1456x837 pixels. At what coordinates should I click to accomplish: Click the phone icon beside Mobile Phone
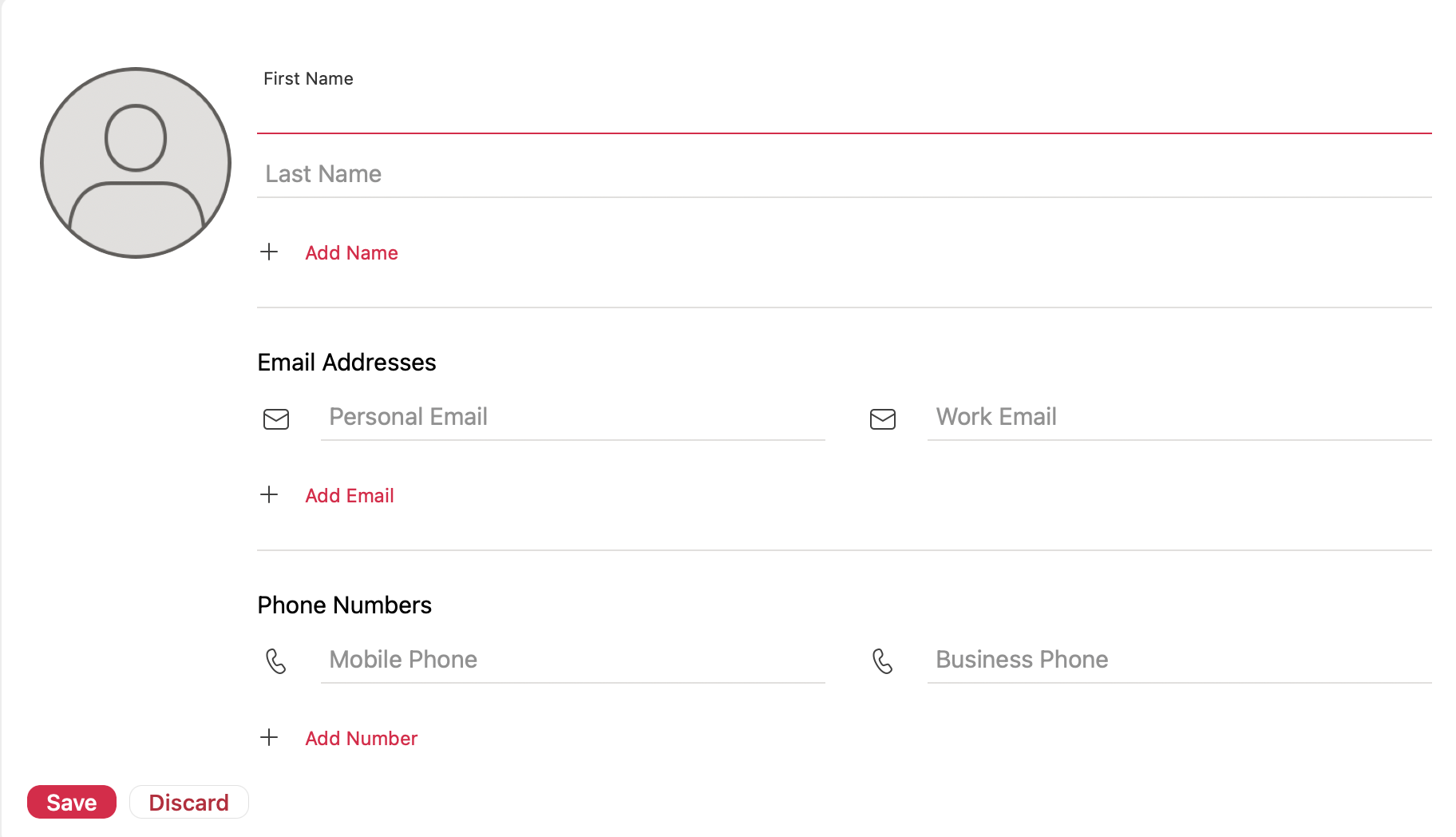pos(275,661)
